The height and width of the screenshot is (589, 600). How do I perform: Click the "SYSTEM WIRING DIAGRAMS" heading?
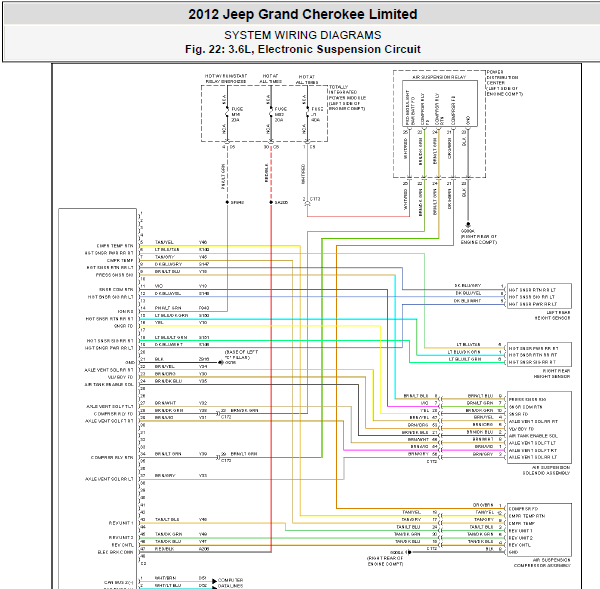(302, 35)
